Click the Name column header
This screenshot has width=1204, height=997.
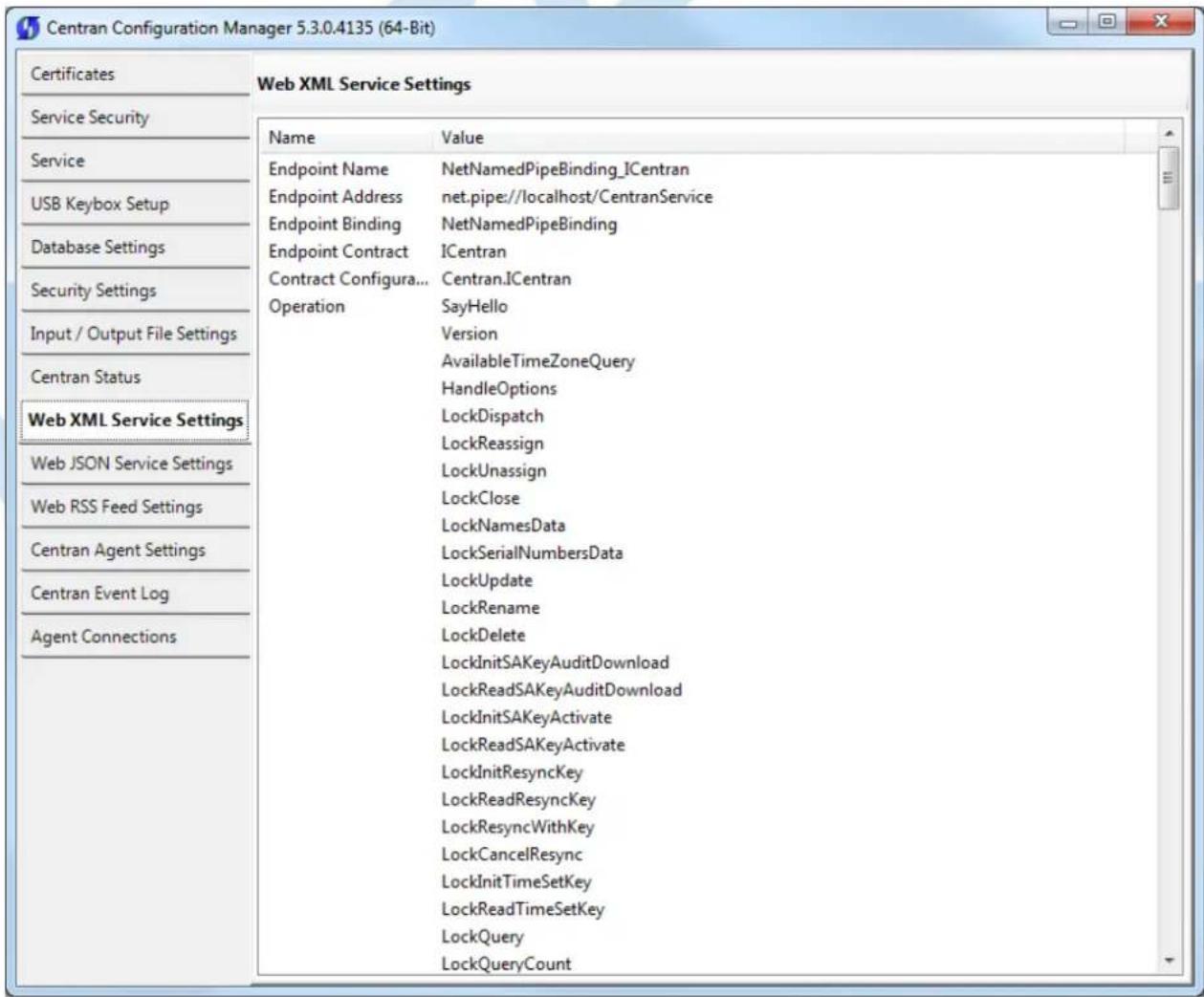click(346, 138)
